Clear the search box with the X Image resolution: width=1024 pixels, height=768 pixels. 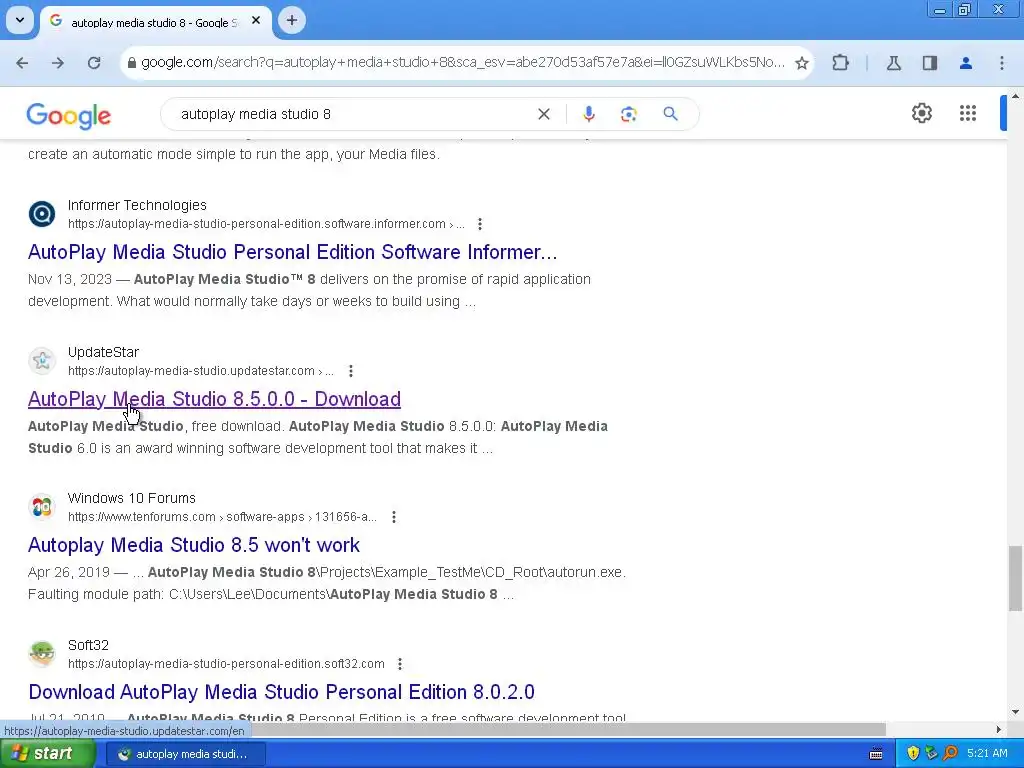pyautogui.click(x=543, y=114)
